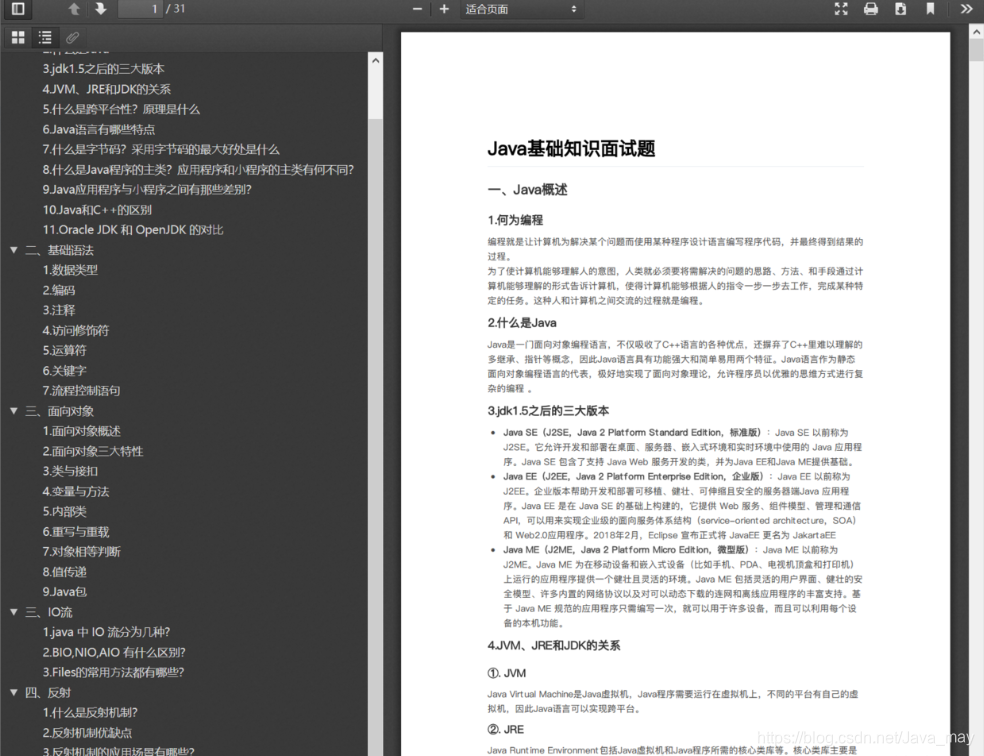Select the 二、基础语法 outline heading
The height and width of the screenshot is (756, 984).
tap(59, 250)
